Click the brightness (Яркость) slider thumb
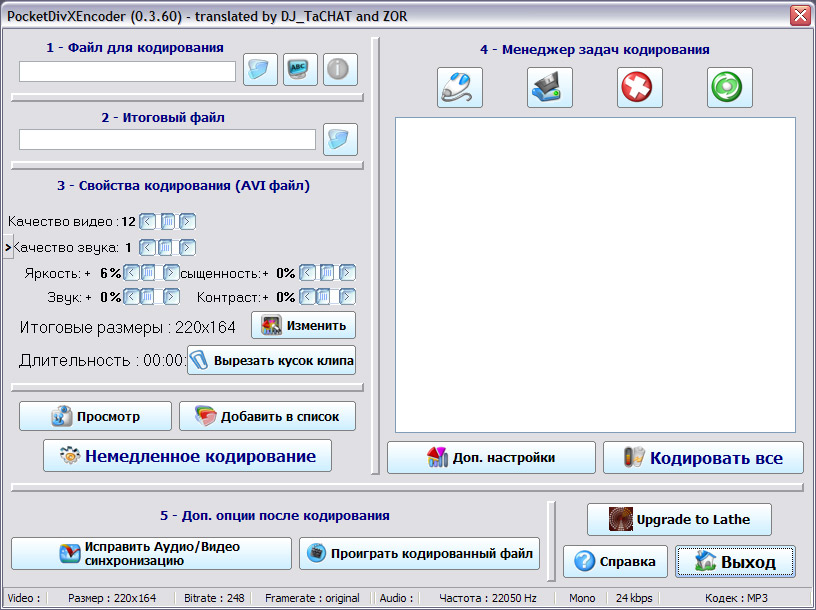This screenshot has height=610, width=816. (148, 272)
